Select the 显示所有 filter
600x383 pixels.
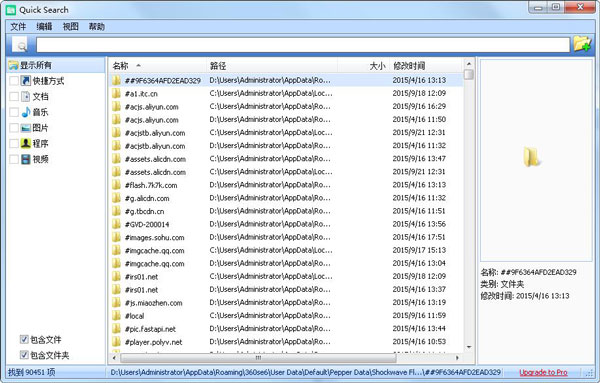pyautogui.click(x=56, y=65)
